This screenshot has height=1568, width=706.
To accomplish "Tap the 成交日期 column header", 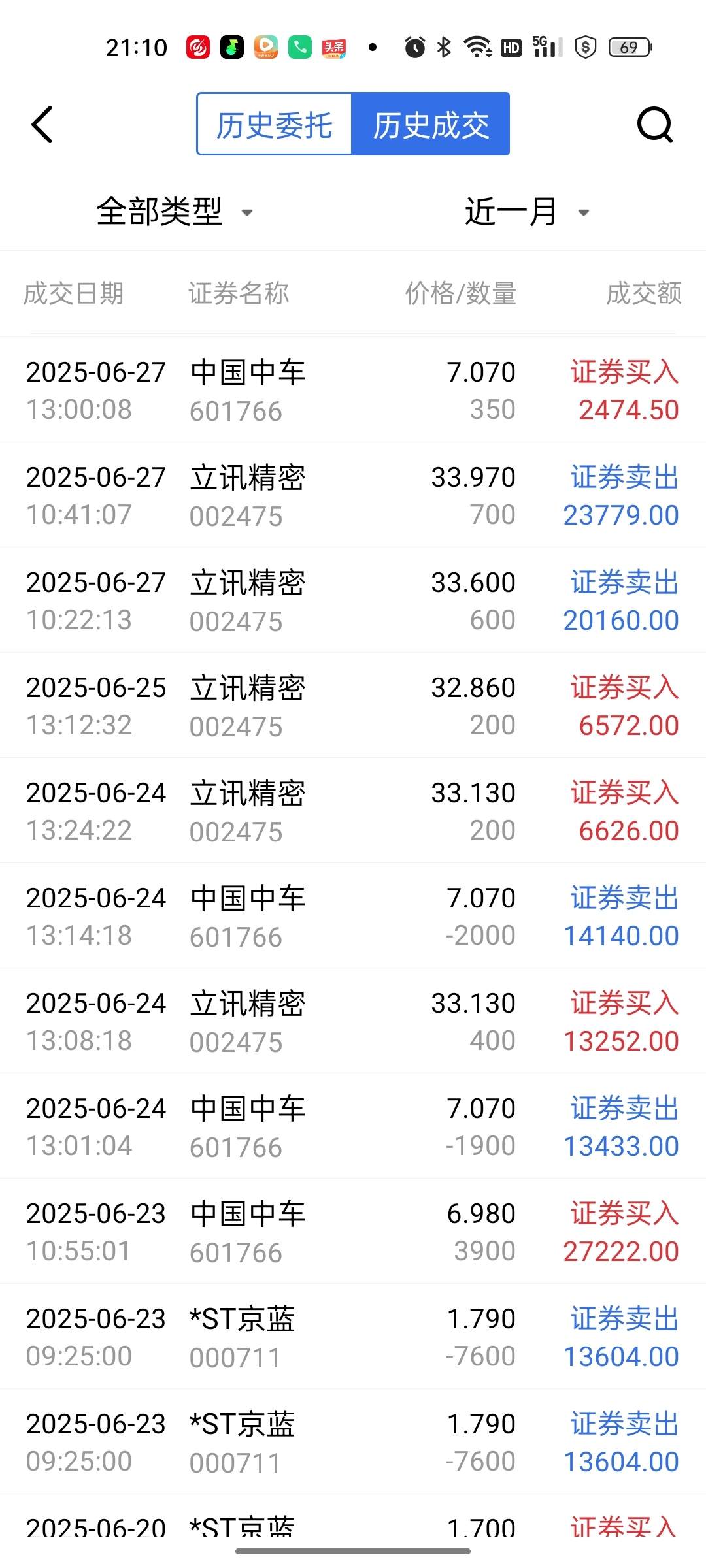I will click(73, 293).
